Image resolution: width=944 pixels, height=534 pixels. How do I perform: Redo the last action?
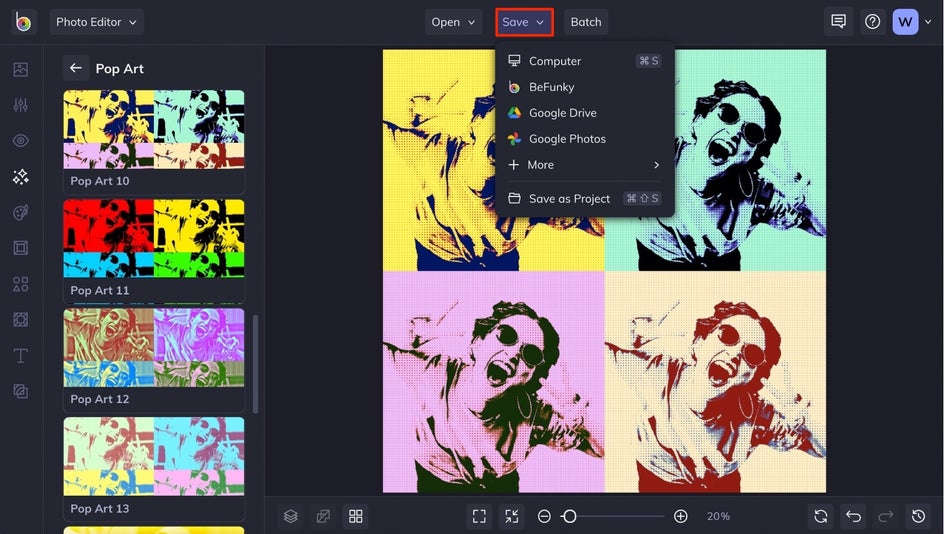point(886,516)
